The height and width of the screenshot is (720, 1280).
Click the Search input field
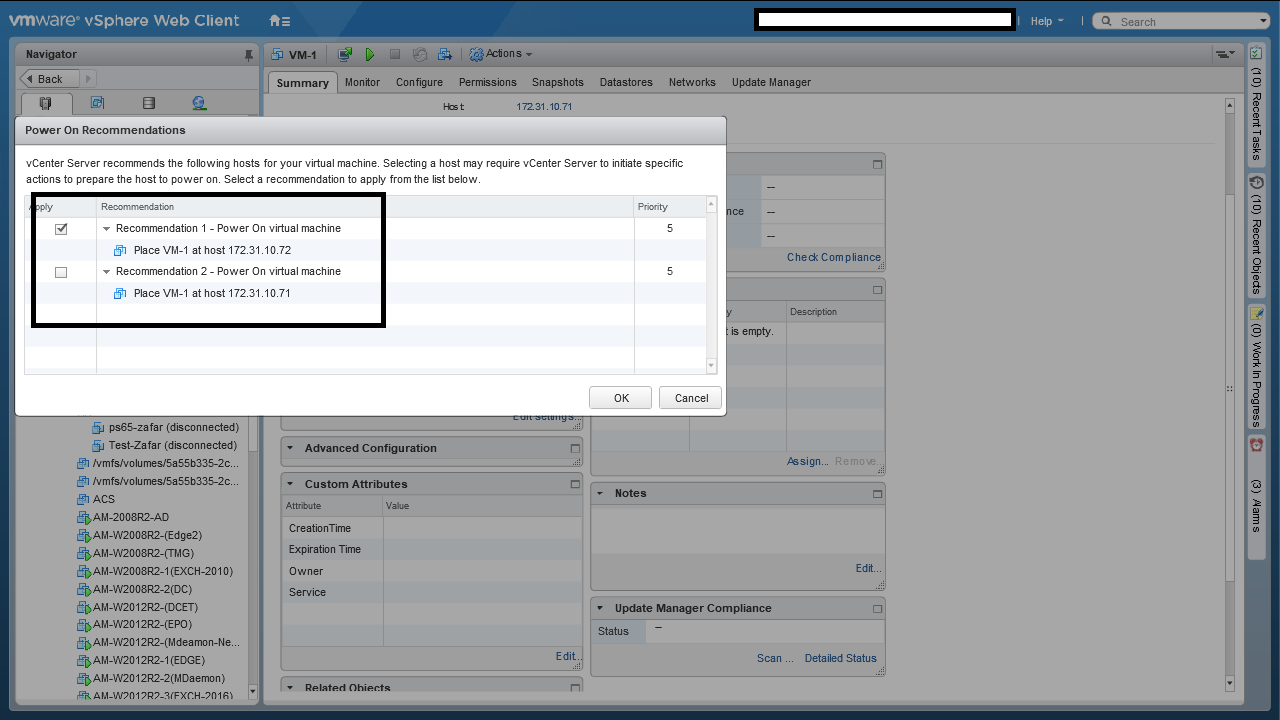point(1180,21)
